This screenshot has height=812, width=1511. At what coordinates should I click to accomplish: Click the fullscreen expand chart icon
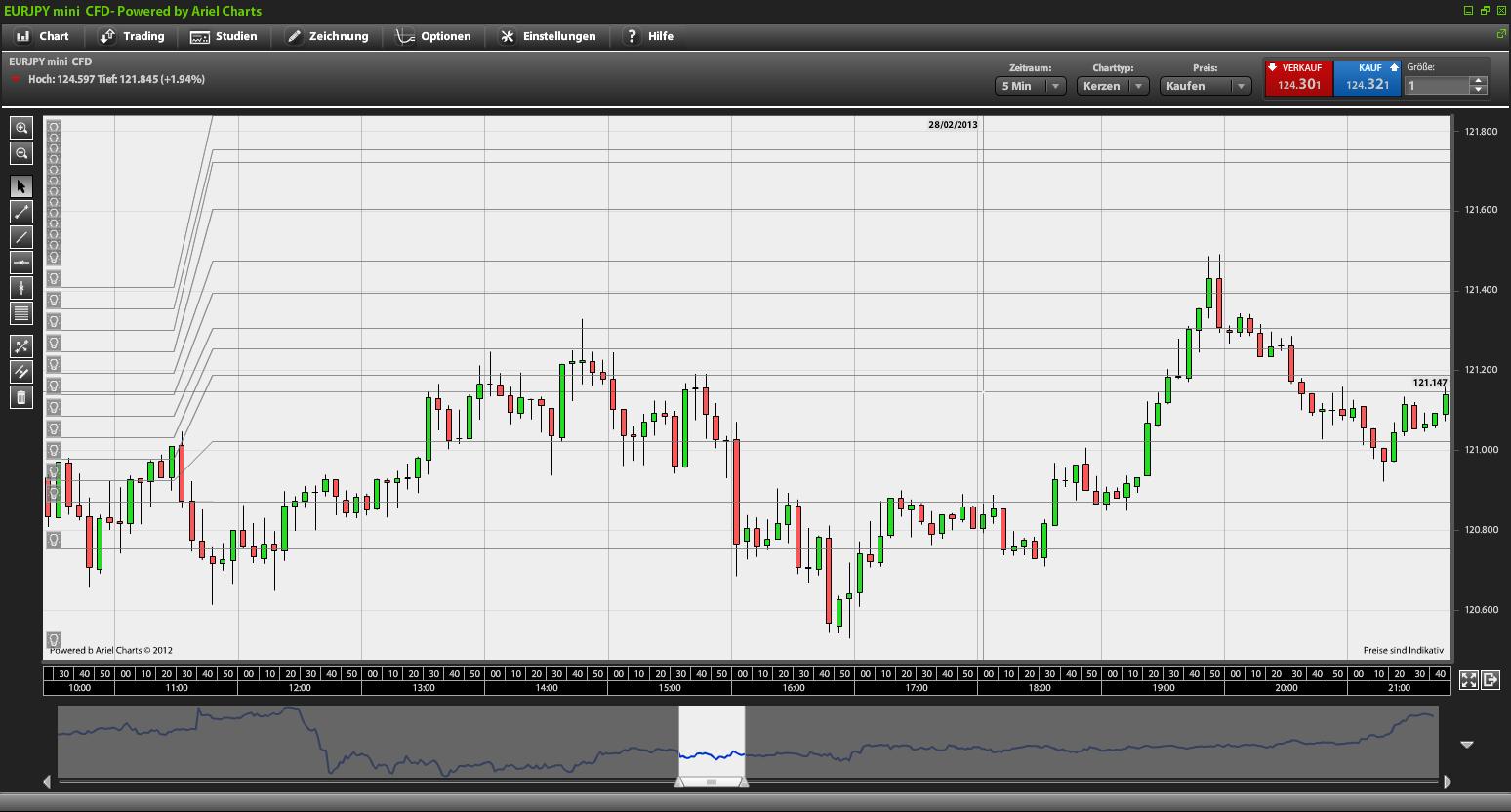pyautogui.click(x=1469, y=680)
